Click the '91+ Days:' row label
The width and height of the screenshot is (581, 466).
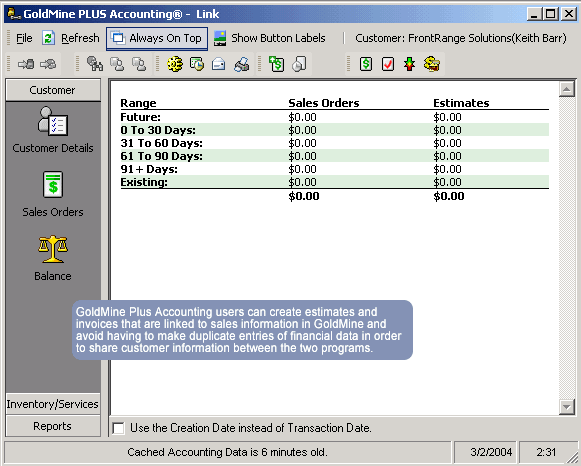(149, 169)
